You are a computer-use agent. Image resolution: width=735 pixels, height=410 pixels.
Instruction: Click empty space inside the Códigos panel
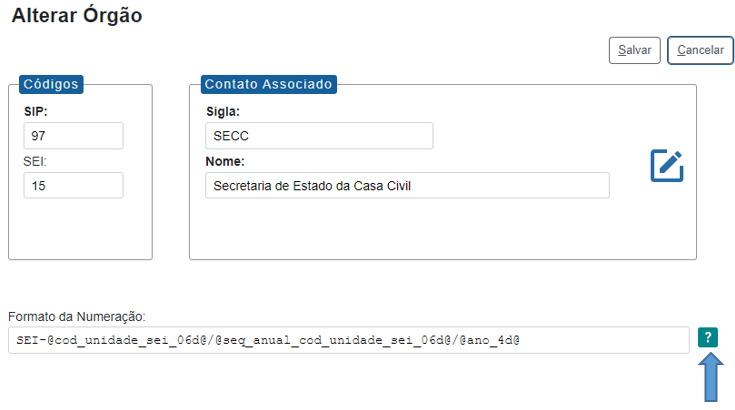(80, 230)
